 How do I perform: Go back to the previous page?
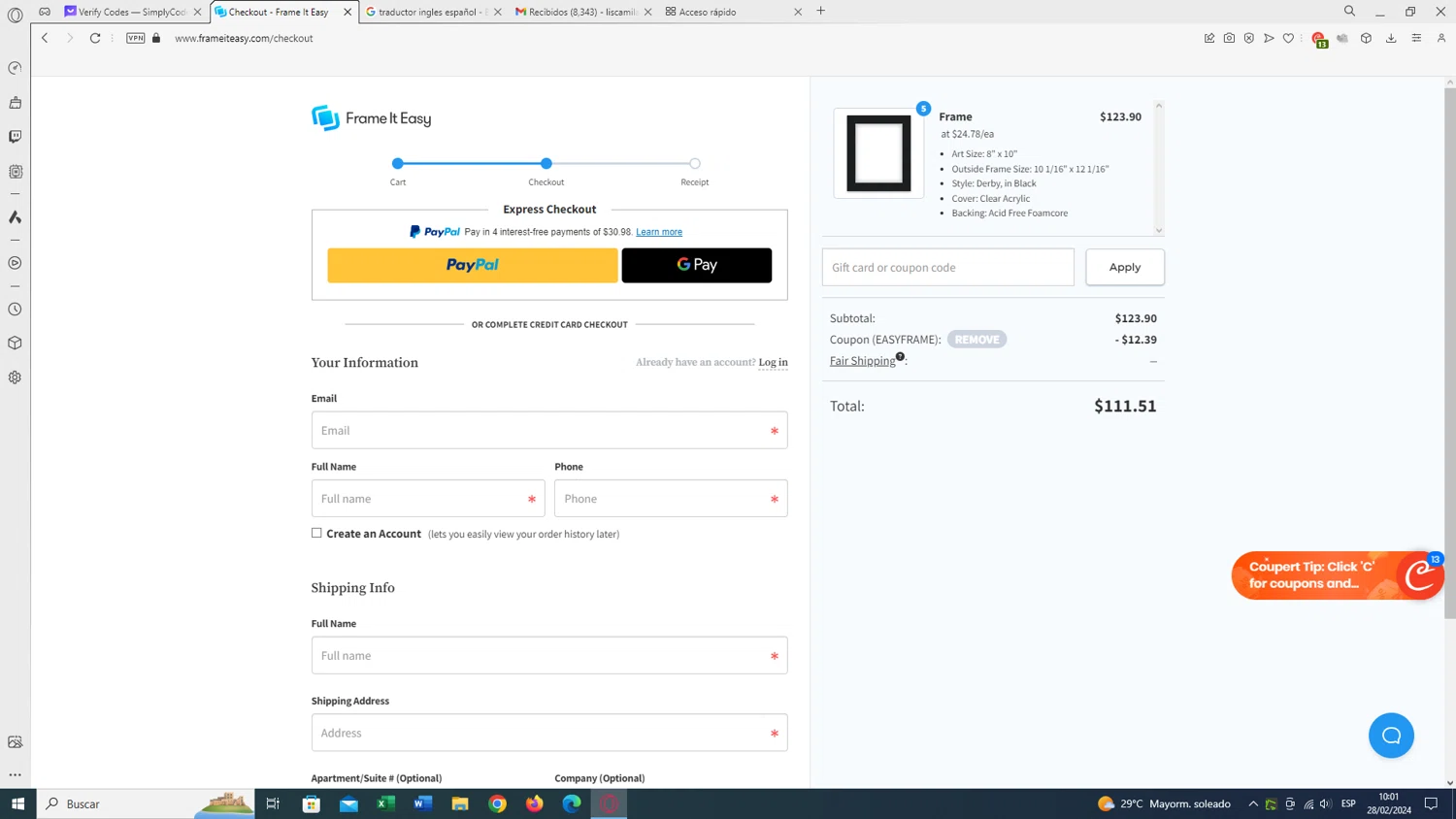coord(45,38)
